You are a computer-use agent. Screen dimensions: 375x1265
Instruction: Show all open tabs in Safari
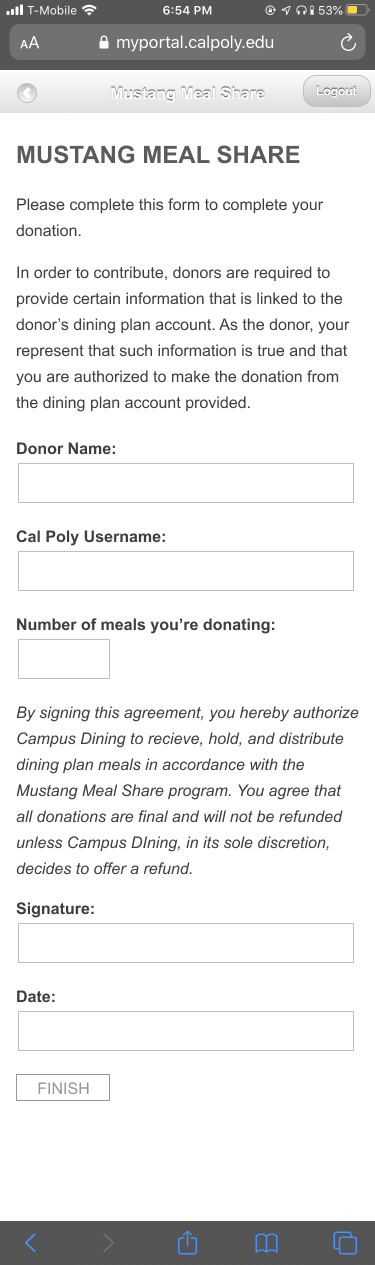[x=344, y=1242]
